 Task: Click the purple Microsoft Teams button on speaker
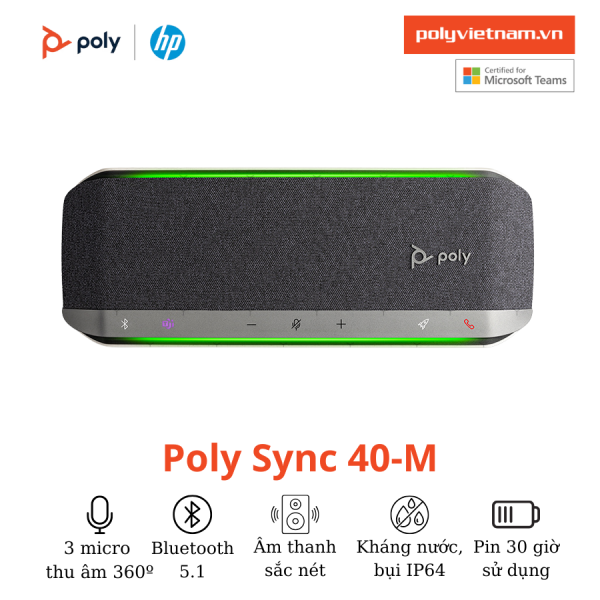click(168, 324)
